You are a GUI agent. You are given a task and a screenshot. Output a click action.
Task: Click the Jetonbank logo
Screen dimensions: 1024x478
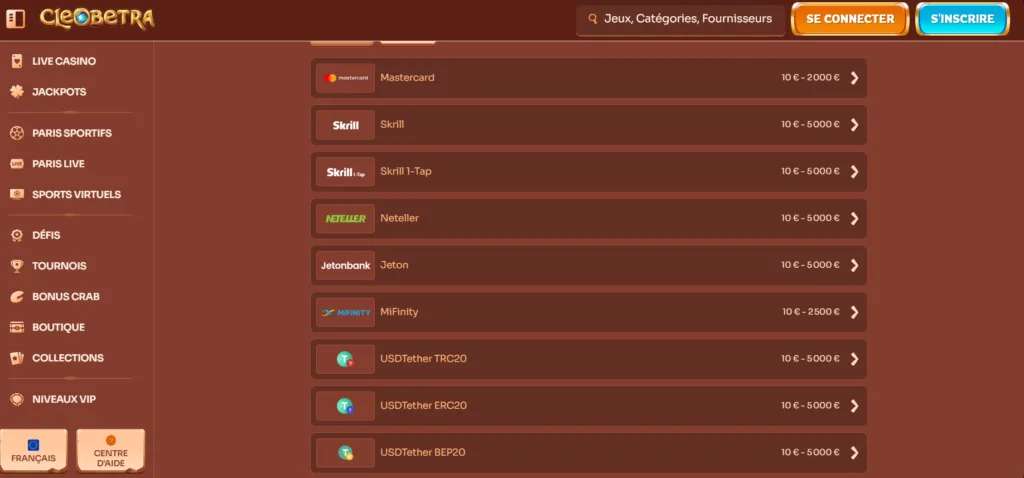[x=345, y=265]
